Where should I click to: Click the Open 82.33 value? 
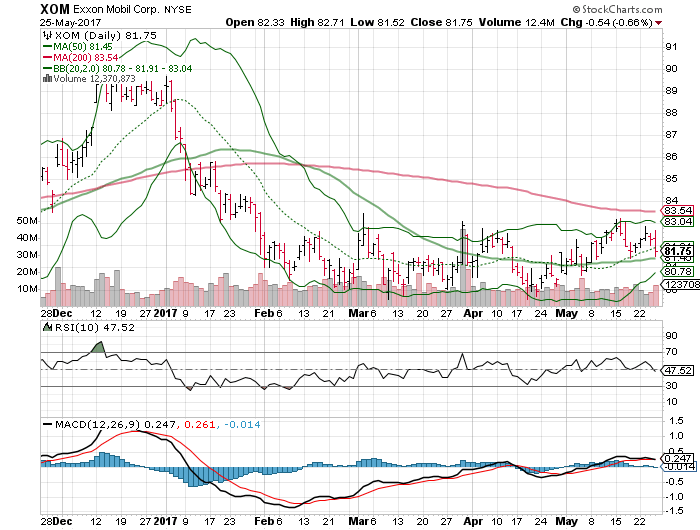tap(254, 22)
